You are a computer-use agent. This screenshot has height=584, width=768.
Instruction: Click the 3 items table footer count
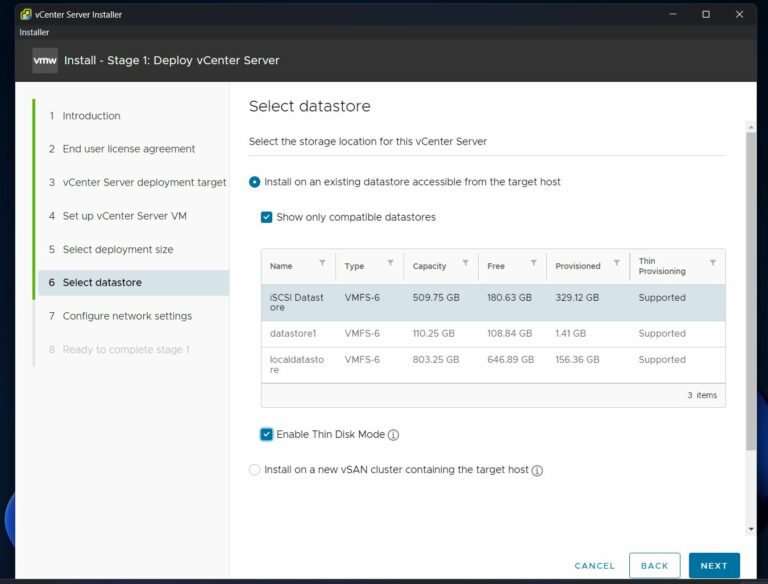coord(702,395)
